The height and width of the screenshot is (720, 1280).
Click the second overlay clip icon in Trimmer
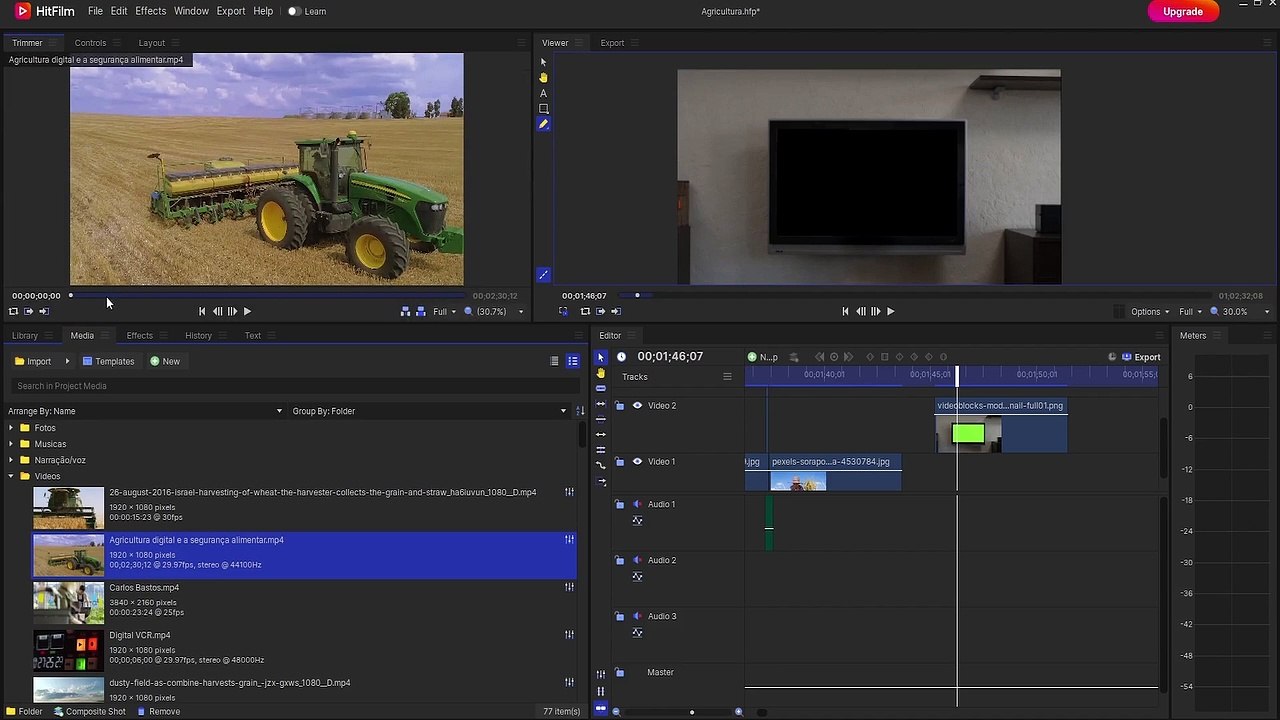pos(420,311)
